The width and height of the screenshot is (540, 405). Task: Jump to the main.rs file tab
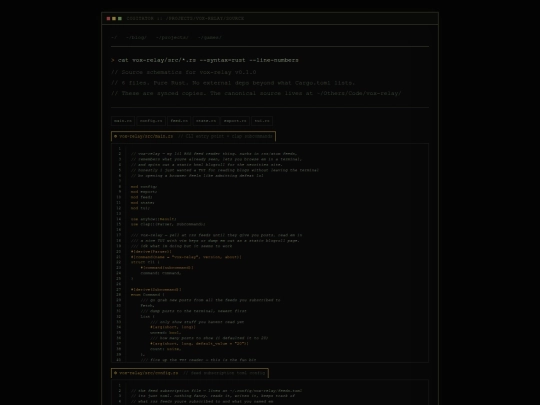pyautogui.click(x=123, y=121)
